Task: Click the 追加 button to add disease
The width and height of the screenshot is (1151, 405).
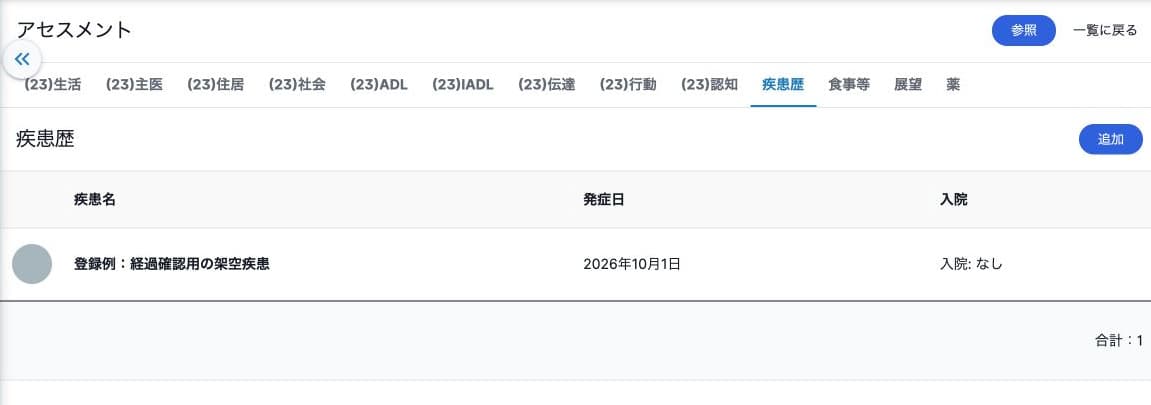Action: click(1111, 139)
